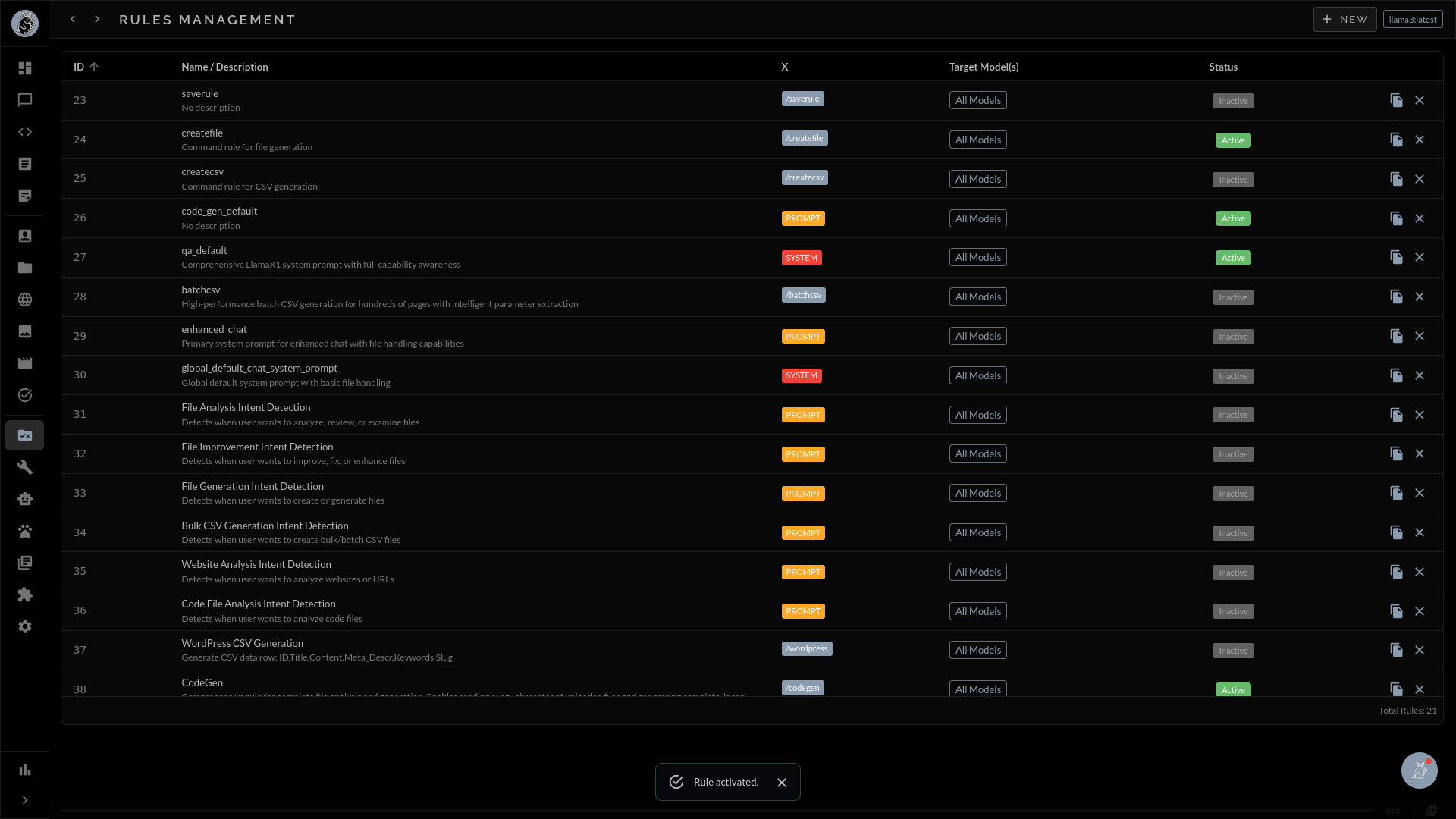Open the chat icon in sidebar

tap(25, 100)
